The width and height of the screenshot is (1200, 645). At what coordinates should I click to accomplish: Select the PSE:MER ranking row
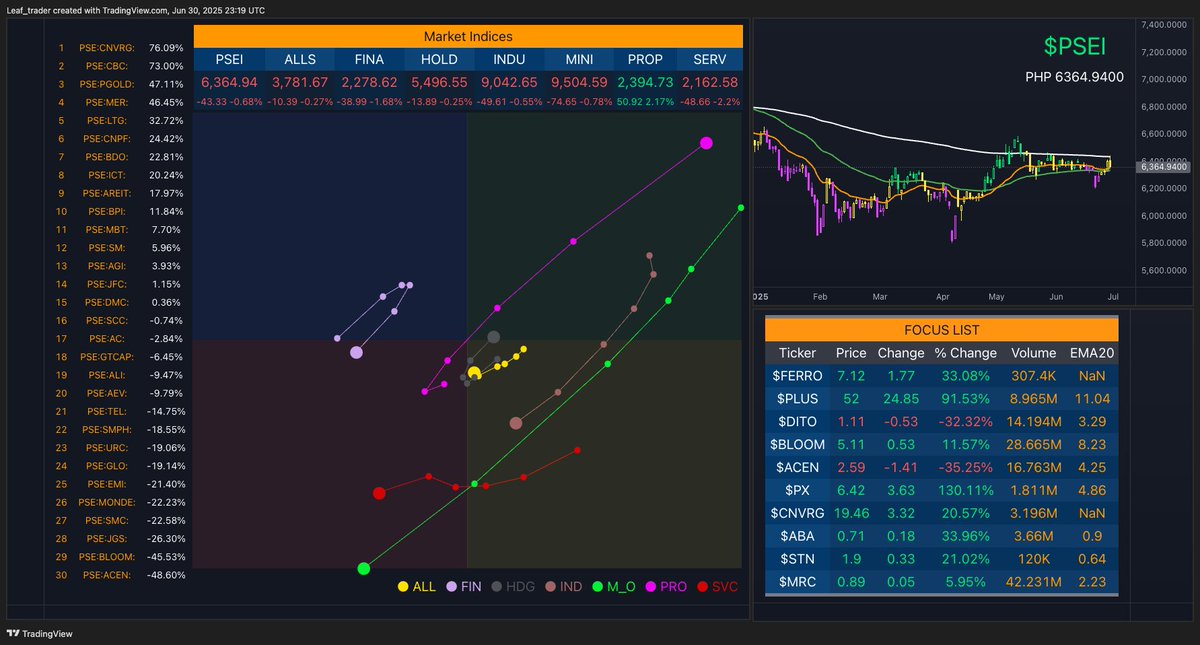click(120, 102)
